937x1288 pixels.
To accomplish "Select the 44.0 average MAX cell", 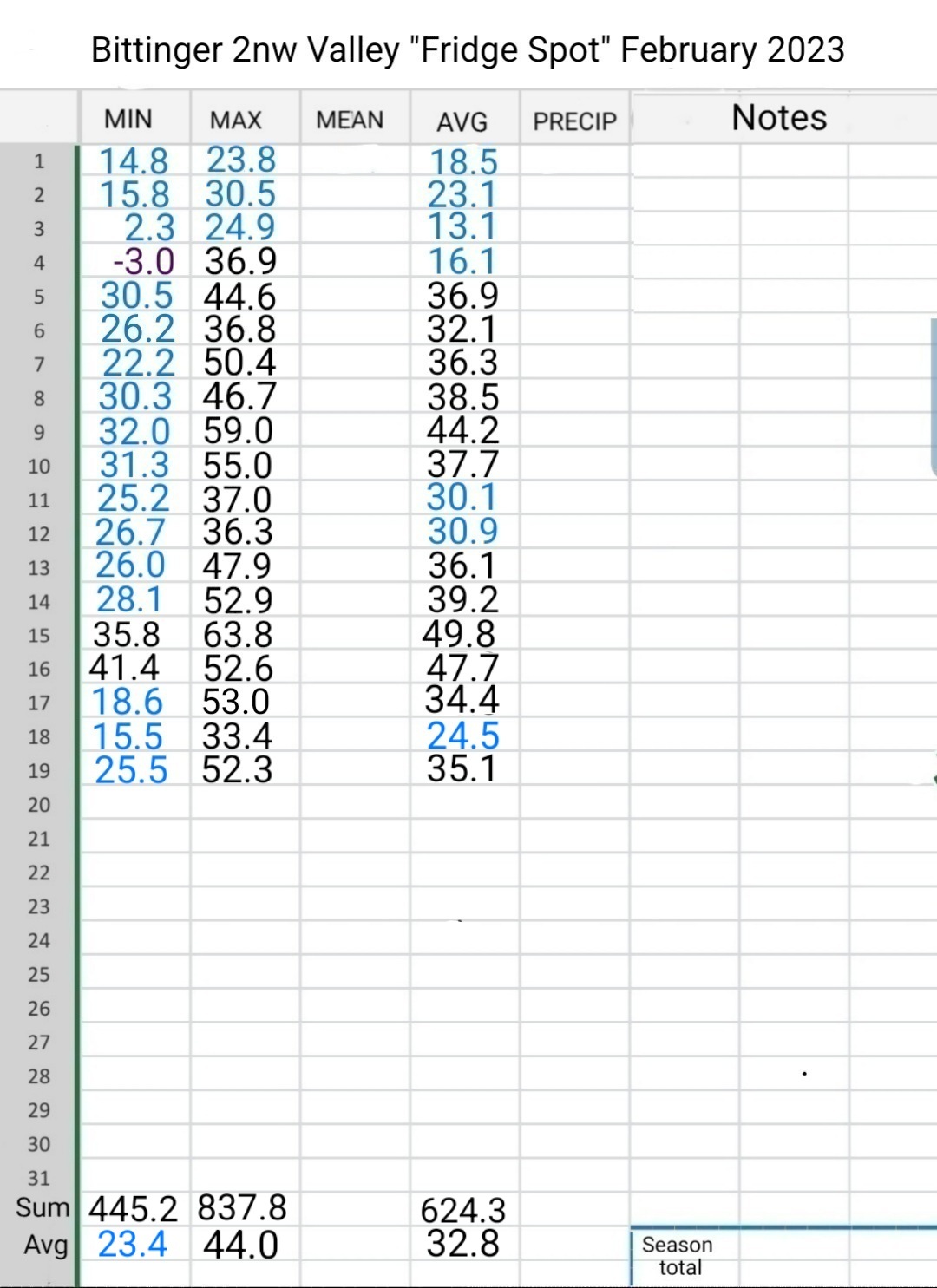I will point(240,1245).
